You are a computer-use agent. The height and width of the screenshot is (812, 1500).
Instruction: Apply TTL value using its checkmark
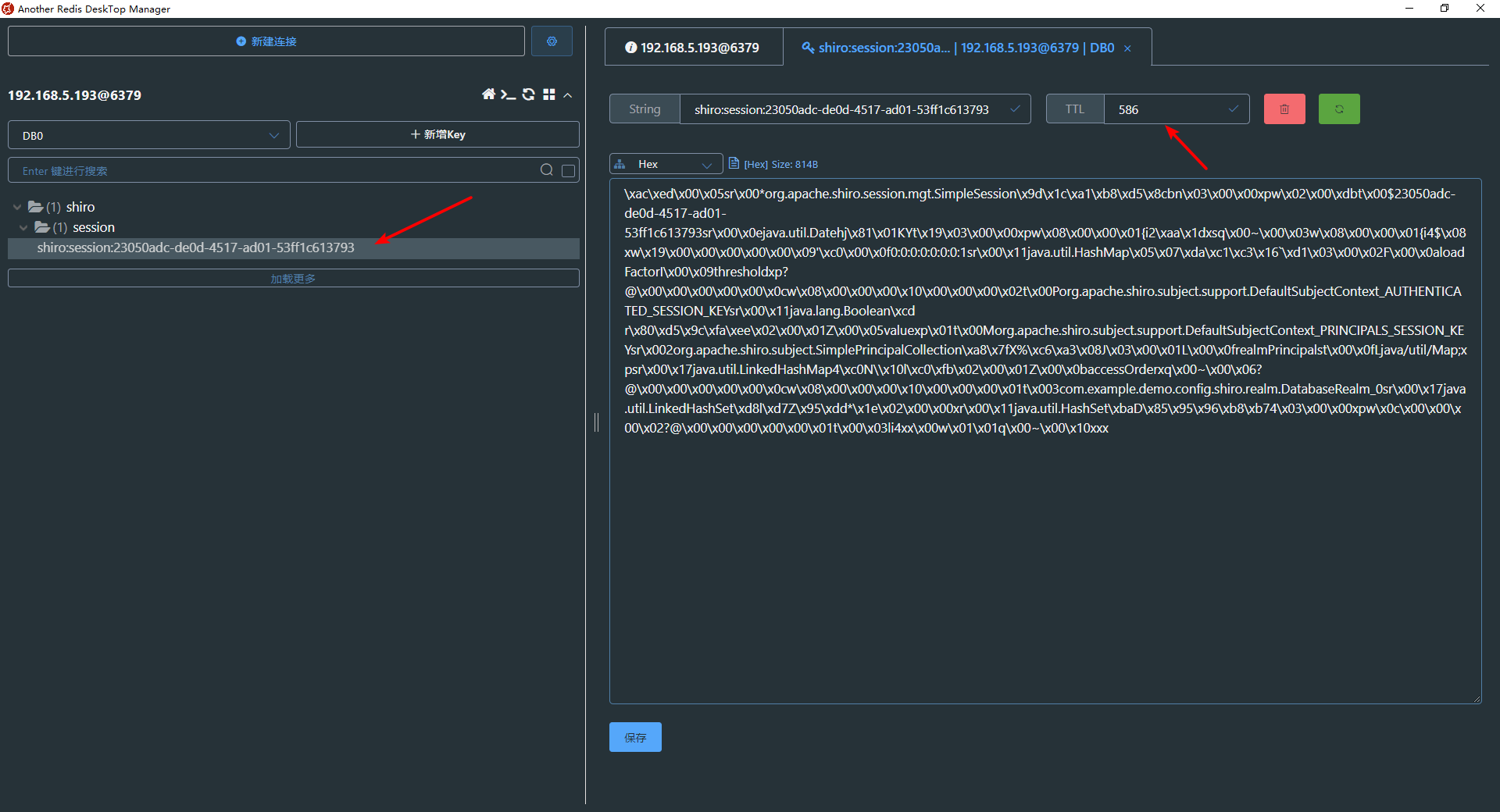coord(1234,109)
